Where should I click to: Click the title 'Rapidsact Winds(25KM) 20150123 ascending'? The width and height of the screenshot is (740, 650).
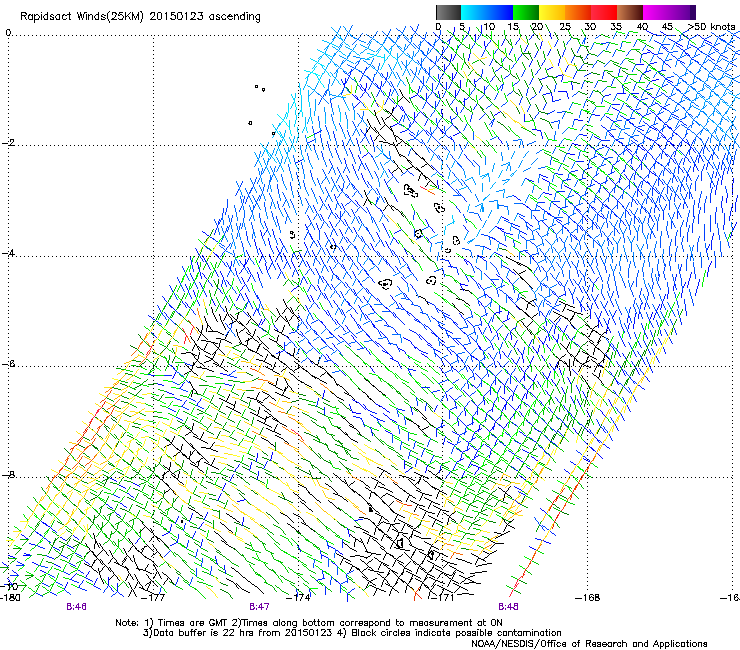140,17
